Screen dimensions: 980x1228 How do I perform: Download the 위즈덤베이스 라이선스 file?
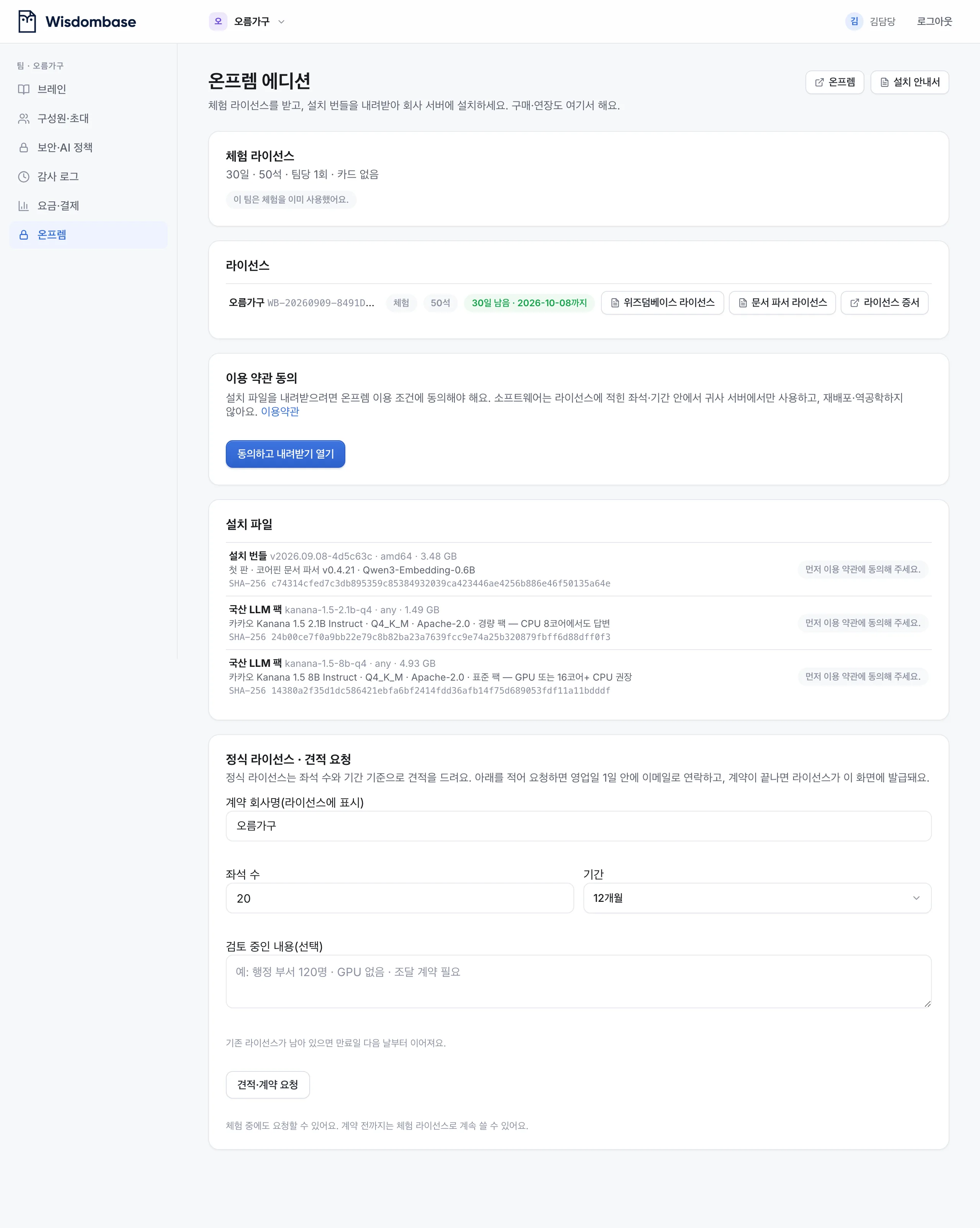(x=662, y=302)
